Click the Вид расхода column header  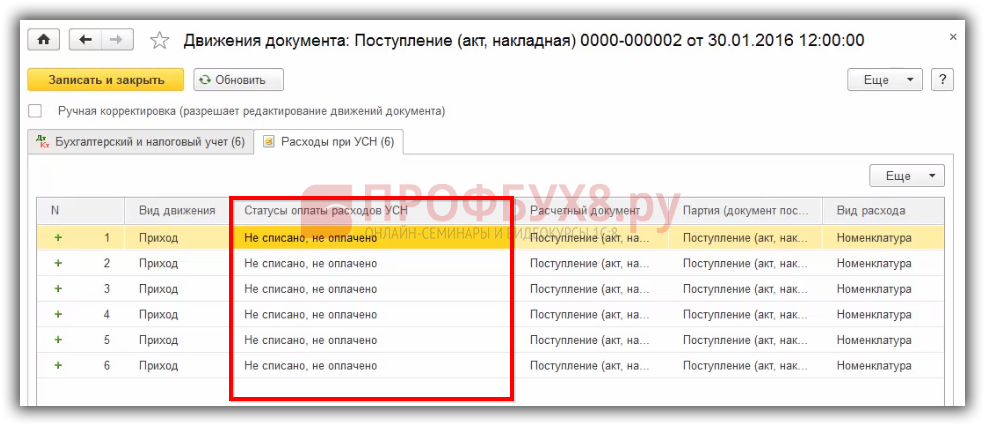pyautogui.click(x=871, y=211)
